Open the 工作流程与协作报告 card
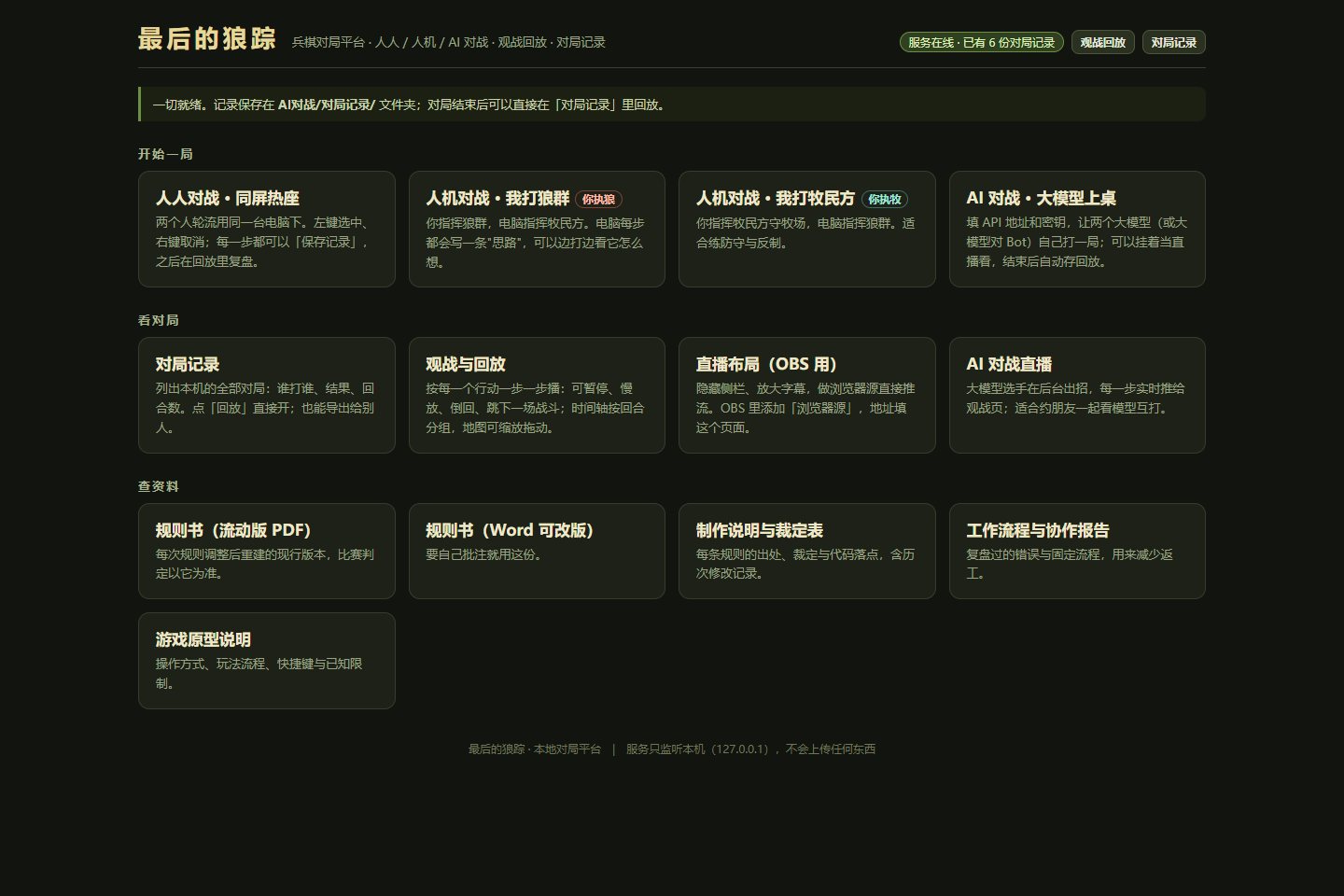 pyautogui.click(x=1077, y=551)
